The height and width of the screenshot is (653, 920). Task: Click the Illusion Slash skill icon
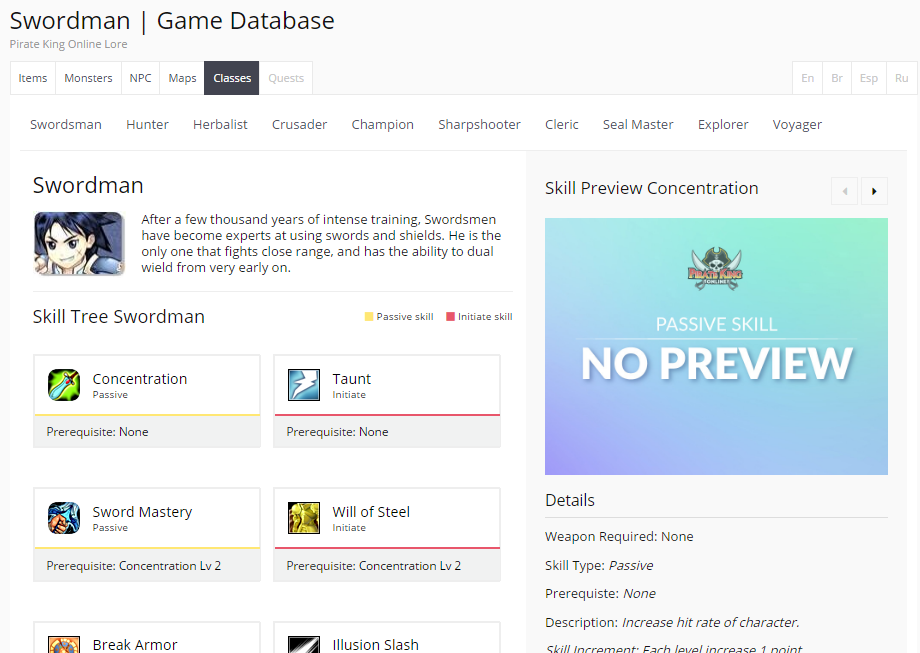pos(304,644)
